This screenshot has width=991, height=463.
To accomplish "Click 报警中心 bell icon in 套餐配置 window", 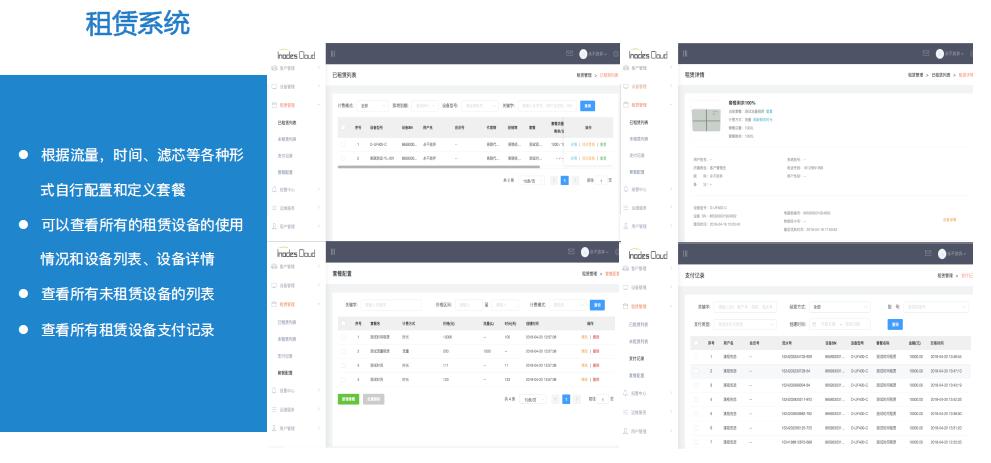I will point(274,391).
